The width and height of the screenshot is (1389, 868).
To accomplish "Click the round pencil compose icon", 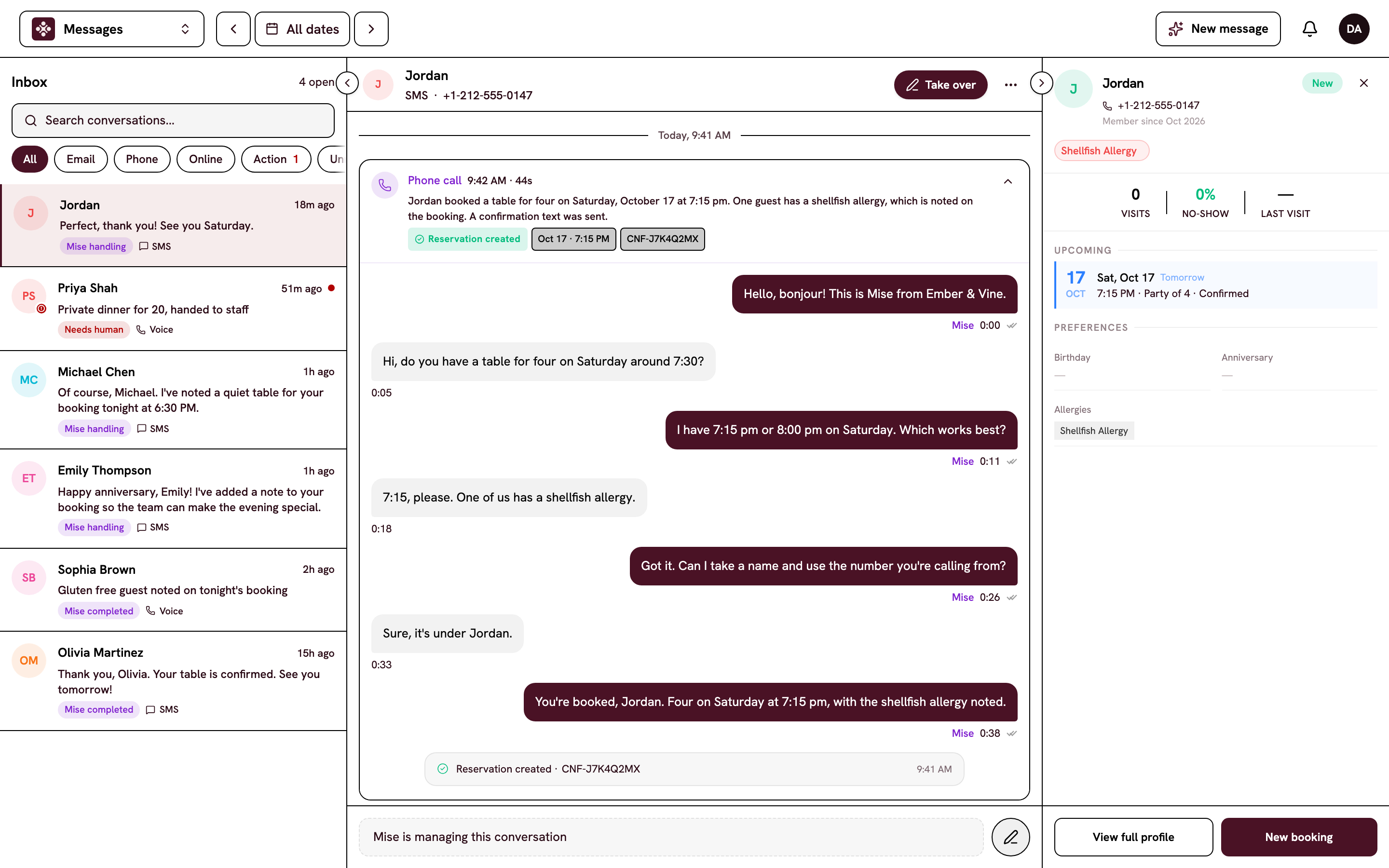I will pyautogui.click(x=1010, y=837).
